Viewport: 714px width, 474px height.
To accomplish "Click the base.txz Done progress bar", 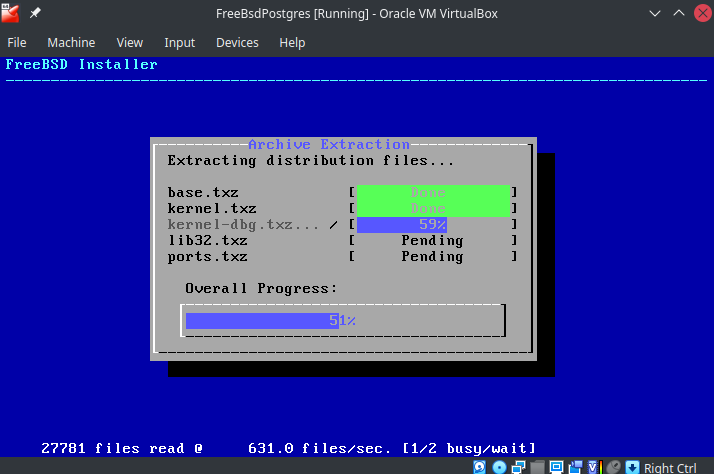I will click(433, 193).
